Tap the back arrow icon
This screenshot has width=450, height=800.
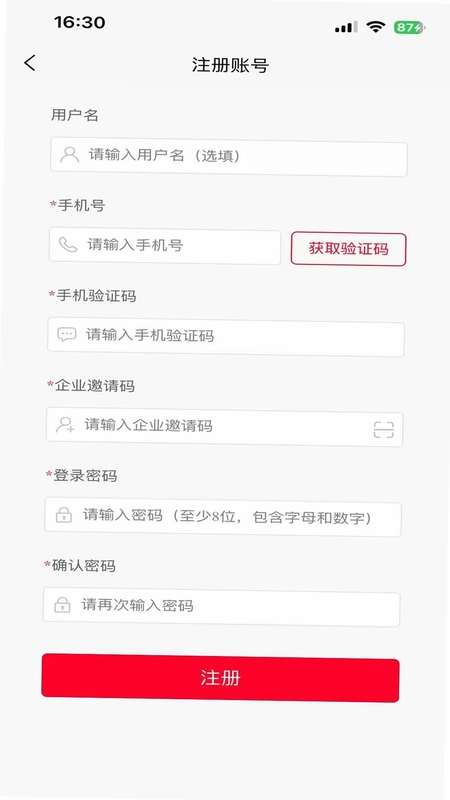tap(30, 63)
